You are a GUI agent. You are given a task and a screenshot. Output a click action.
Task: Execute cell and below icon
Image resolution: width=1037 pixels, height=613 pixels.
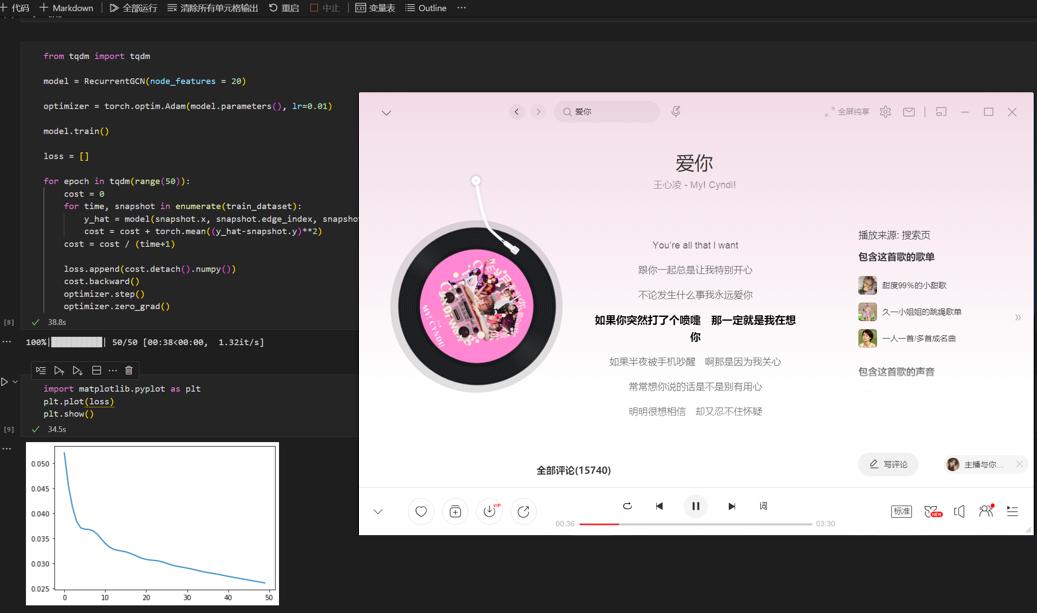[x=77, y=370]
